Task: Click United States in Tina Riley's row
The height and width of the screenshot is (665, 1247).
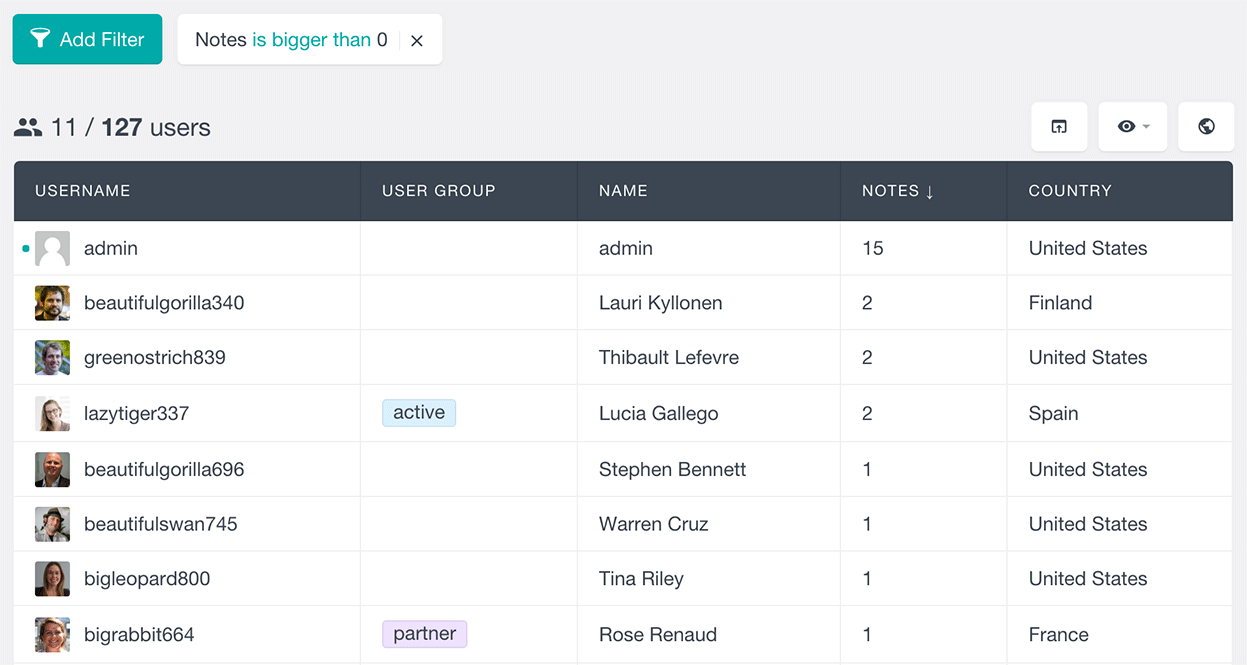Action: click(1088, 578)
